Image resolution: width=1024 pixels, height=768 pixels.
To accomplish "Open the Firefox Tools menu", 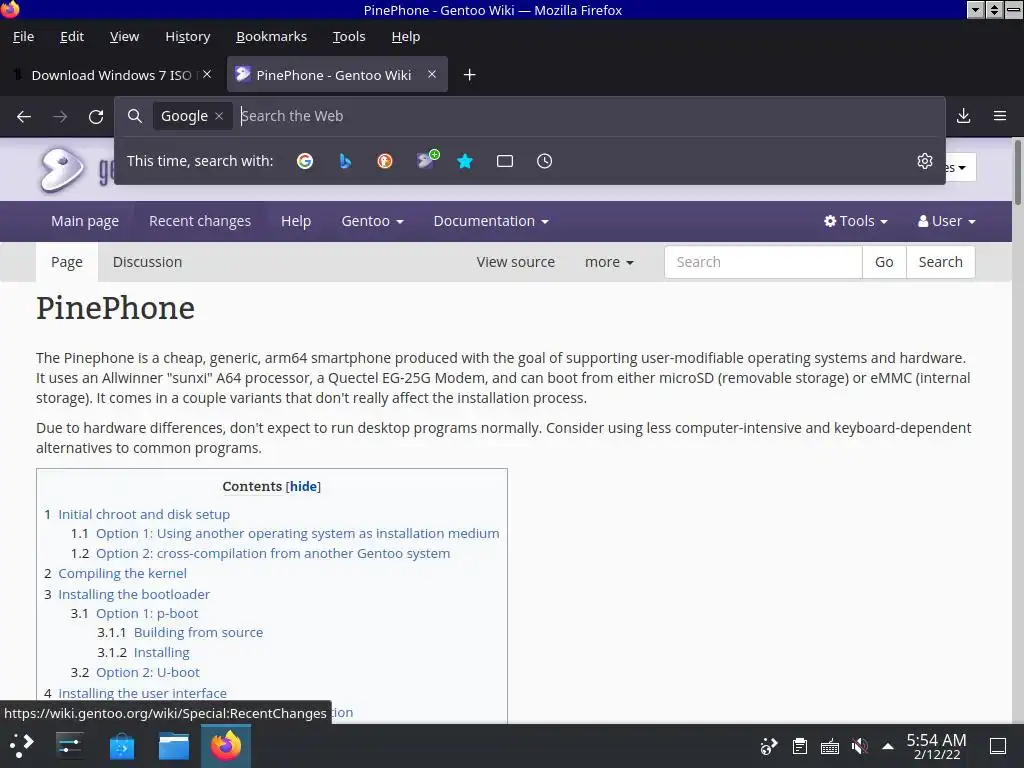I will (x=349, y=37).
